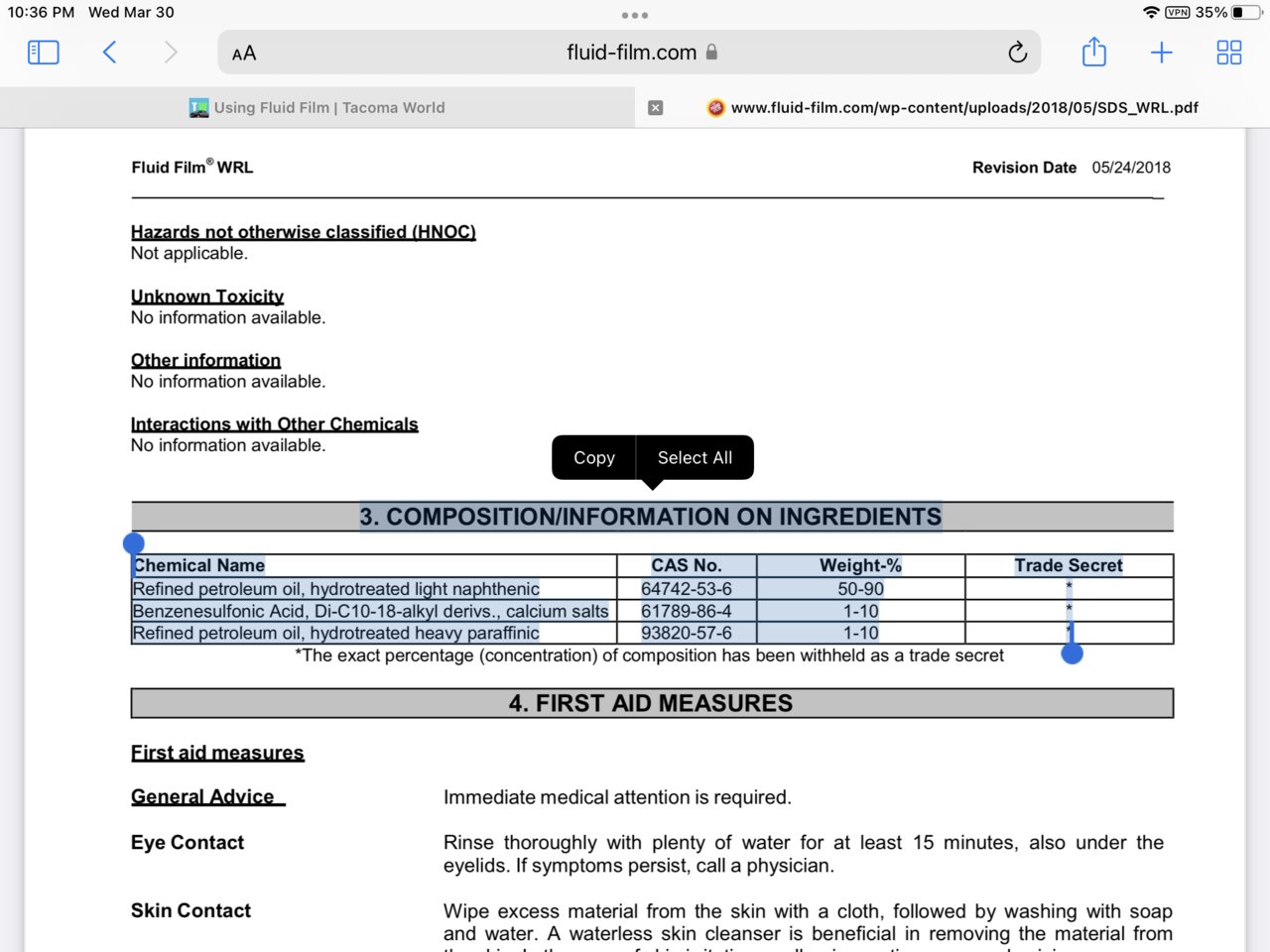Tap the Wi-Fi status icon
The height and width of the screenshot is (952, 1270).
coord(1151,12)
